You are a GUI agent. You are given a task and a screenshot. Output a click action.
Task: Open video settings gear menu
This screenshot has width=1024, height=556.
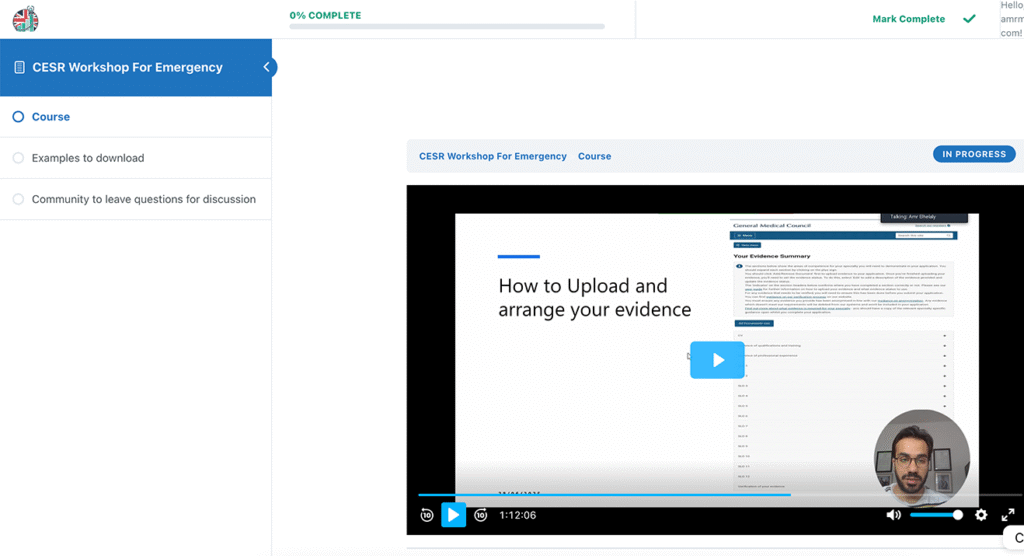(x=981, y=515)
